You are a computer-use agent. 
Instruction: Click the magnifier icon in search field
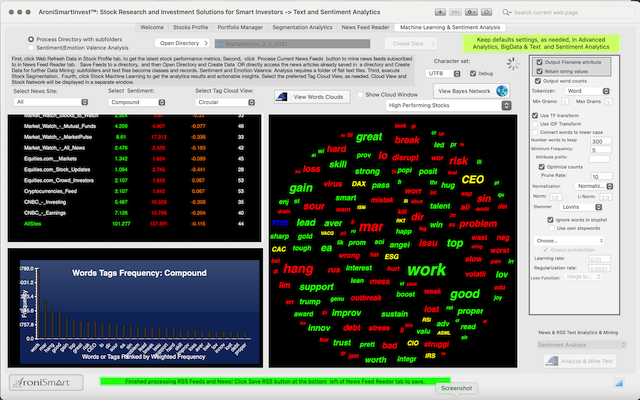point(507,12)
